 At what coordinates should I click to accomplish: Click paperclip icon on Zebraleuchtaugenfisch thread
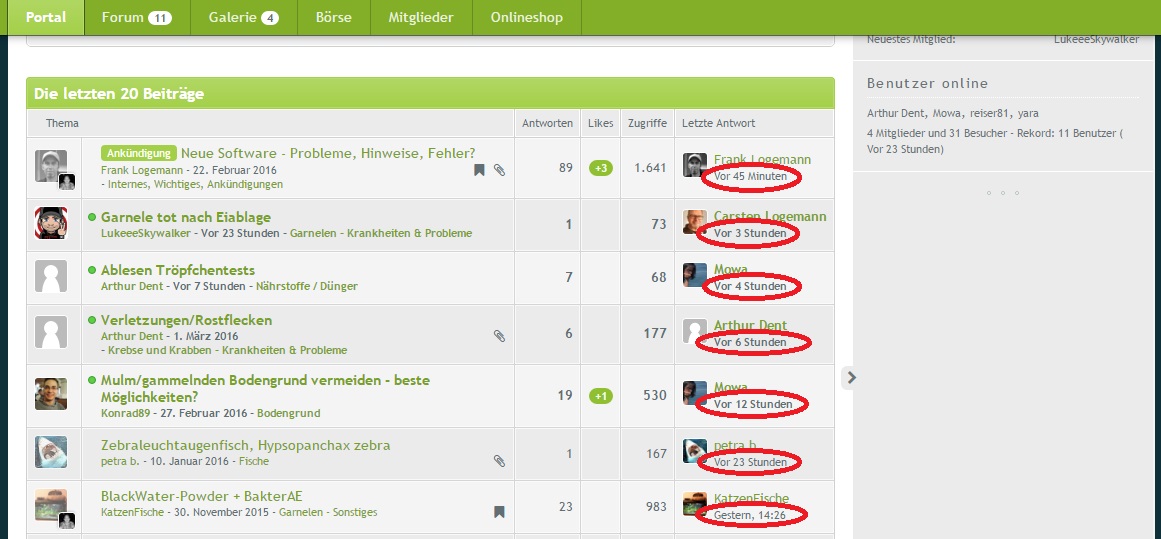click(500, 461)
